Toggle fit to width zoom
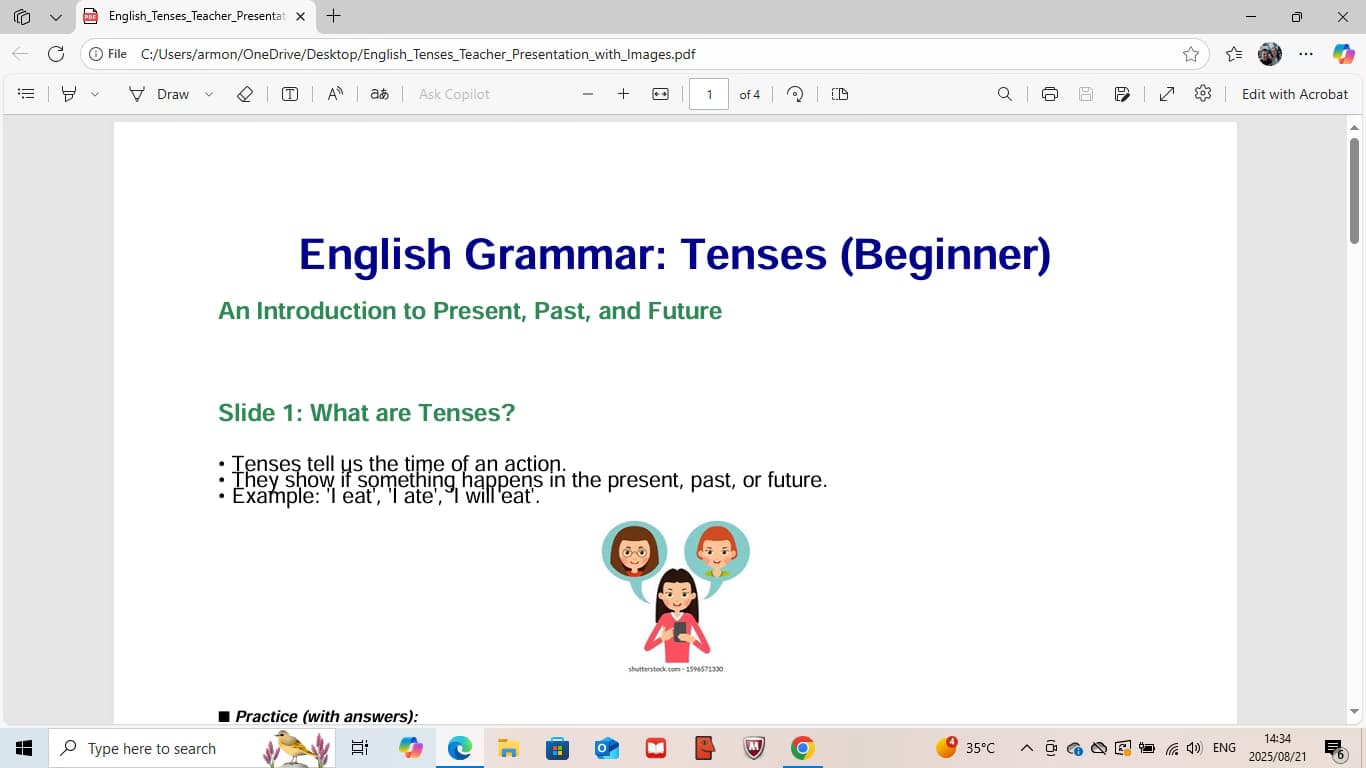This screenshot has height=768, width=1366. 659,93
